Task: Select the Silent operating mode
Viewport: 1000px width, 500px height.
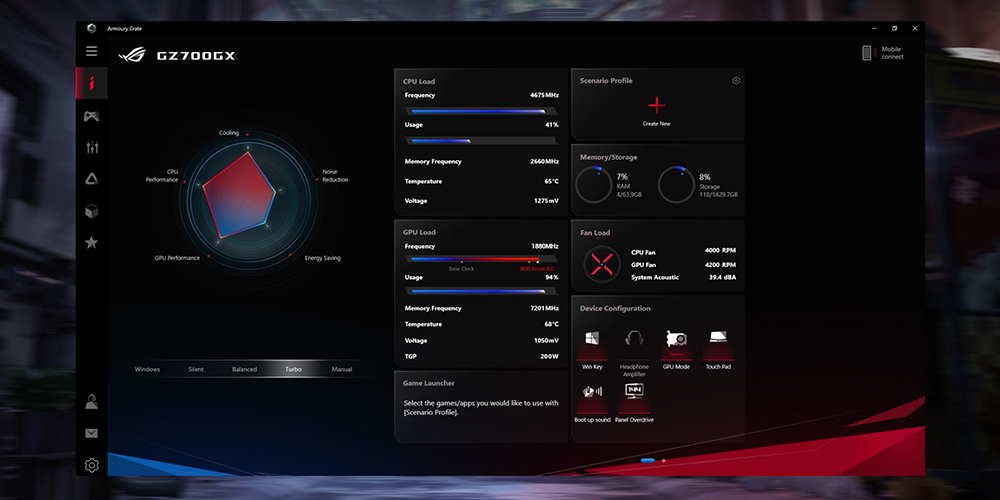Action: point(196,369)
